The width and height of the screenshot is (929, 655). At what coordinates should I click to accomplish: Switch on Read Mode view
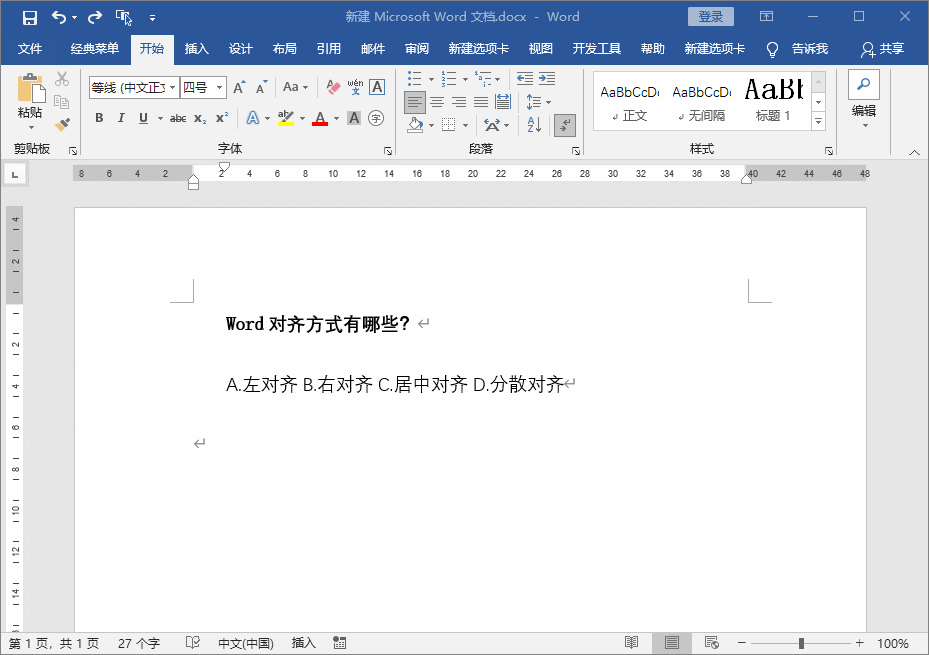click(632, 643)
